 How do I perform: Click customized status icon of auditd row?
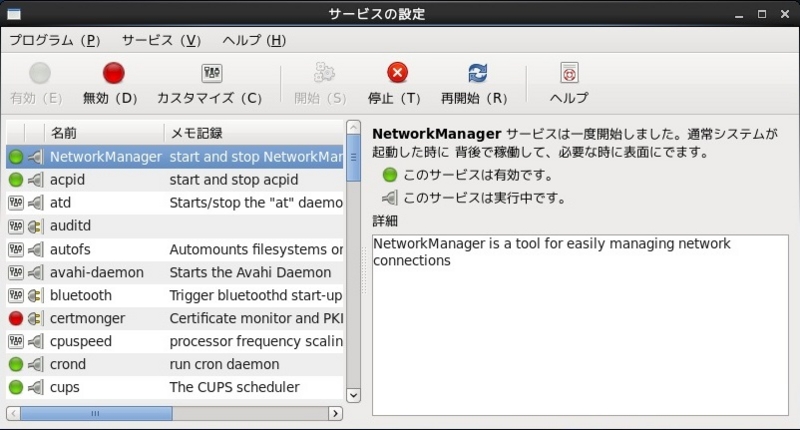tap(16, 225)
